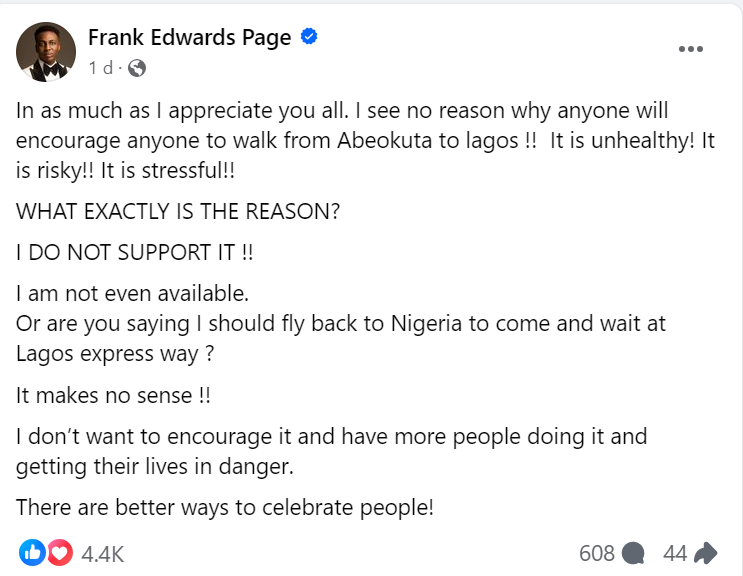The image size is (743, 576).
Task: Click the share arrow icon
Action: point(706,553)
